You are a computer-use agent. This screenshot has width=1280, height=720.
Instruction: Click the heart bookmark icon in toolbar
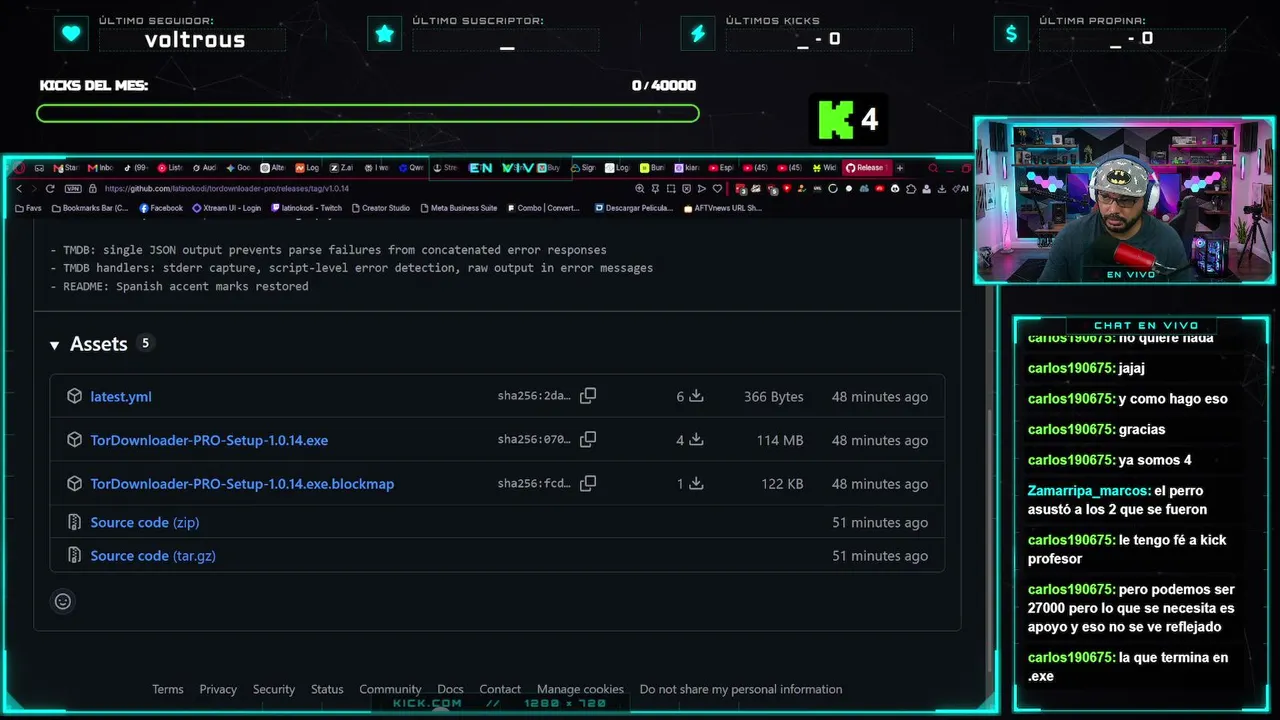(x=717, y=188)
